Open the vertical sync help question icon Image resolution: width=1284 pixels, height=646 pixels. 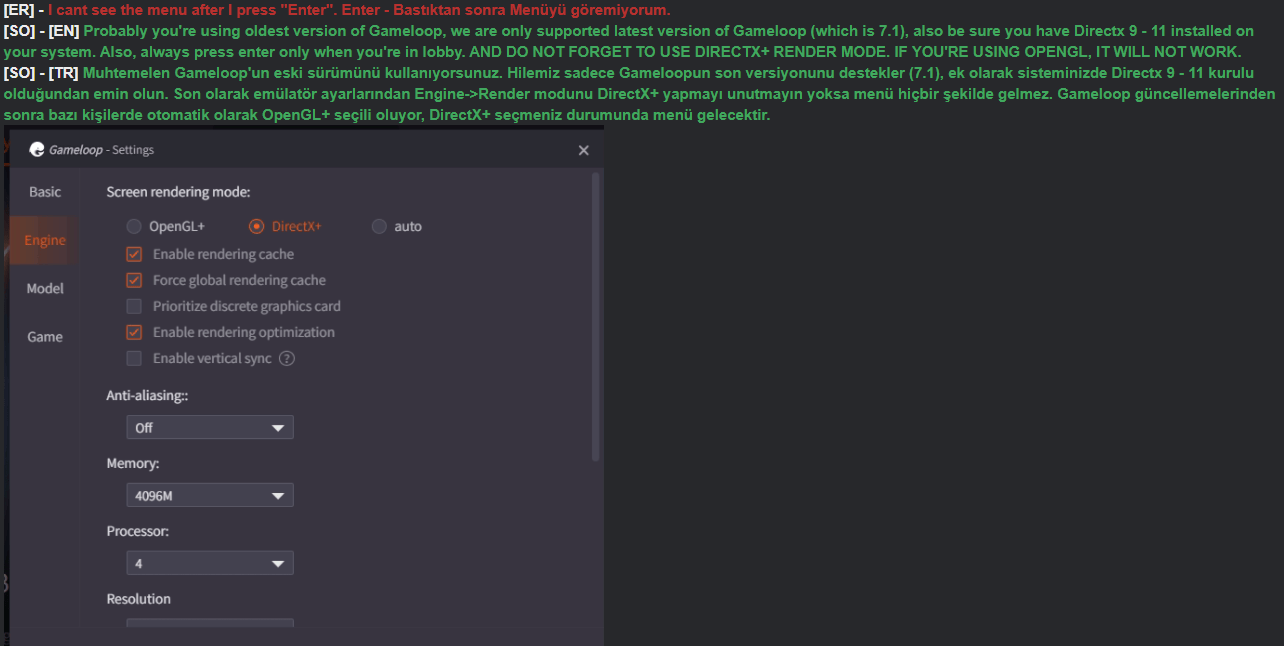pos(287,358)
